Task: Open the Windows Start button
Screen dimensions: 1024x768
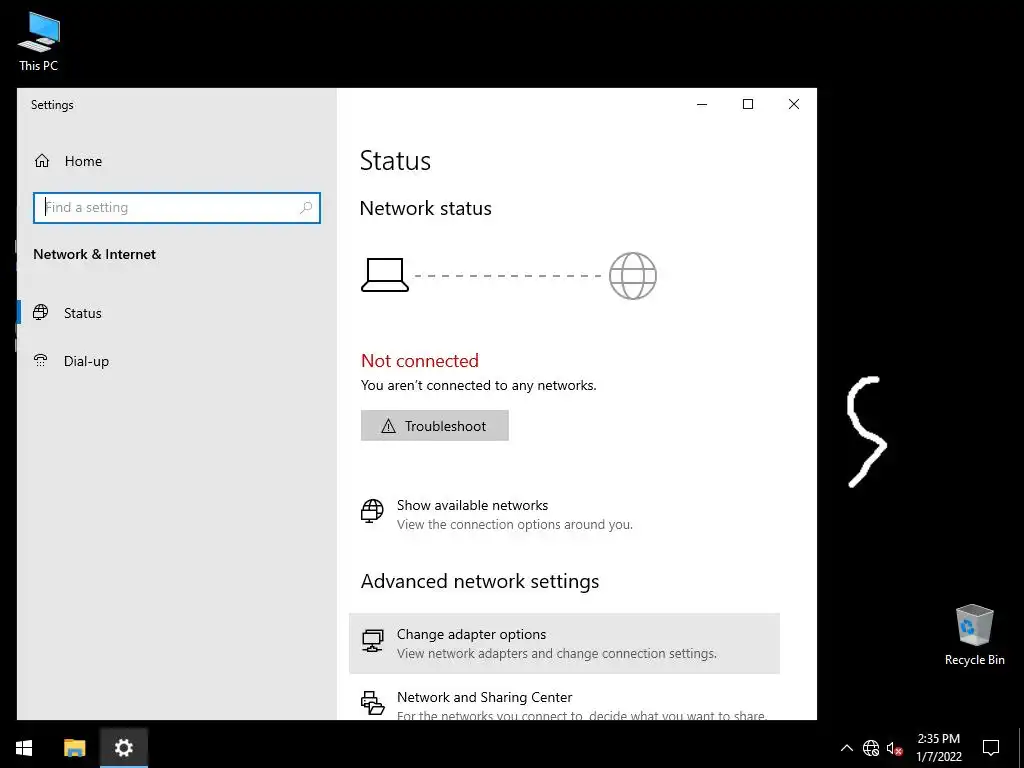Action: click(24, 748)
